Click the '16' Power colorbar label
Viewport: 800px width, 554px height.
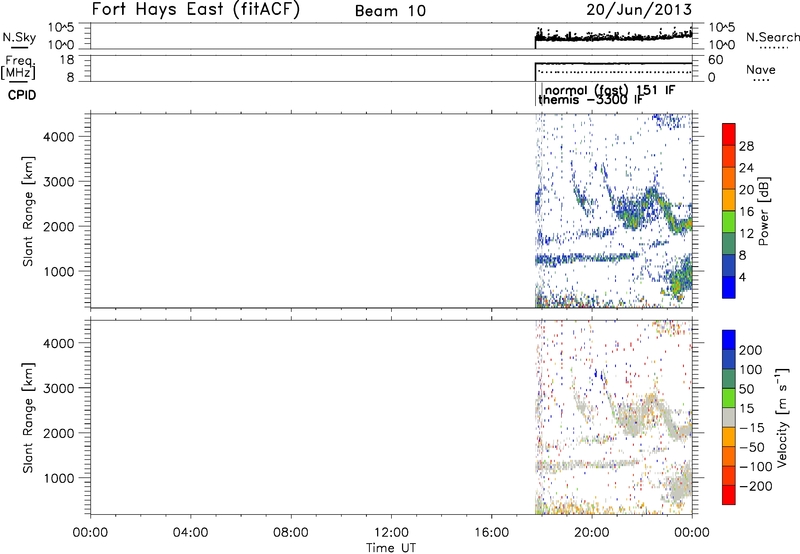click(746, 212)
